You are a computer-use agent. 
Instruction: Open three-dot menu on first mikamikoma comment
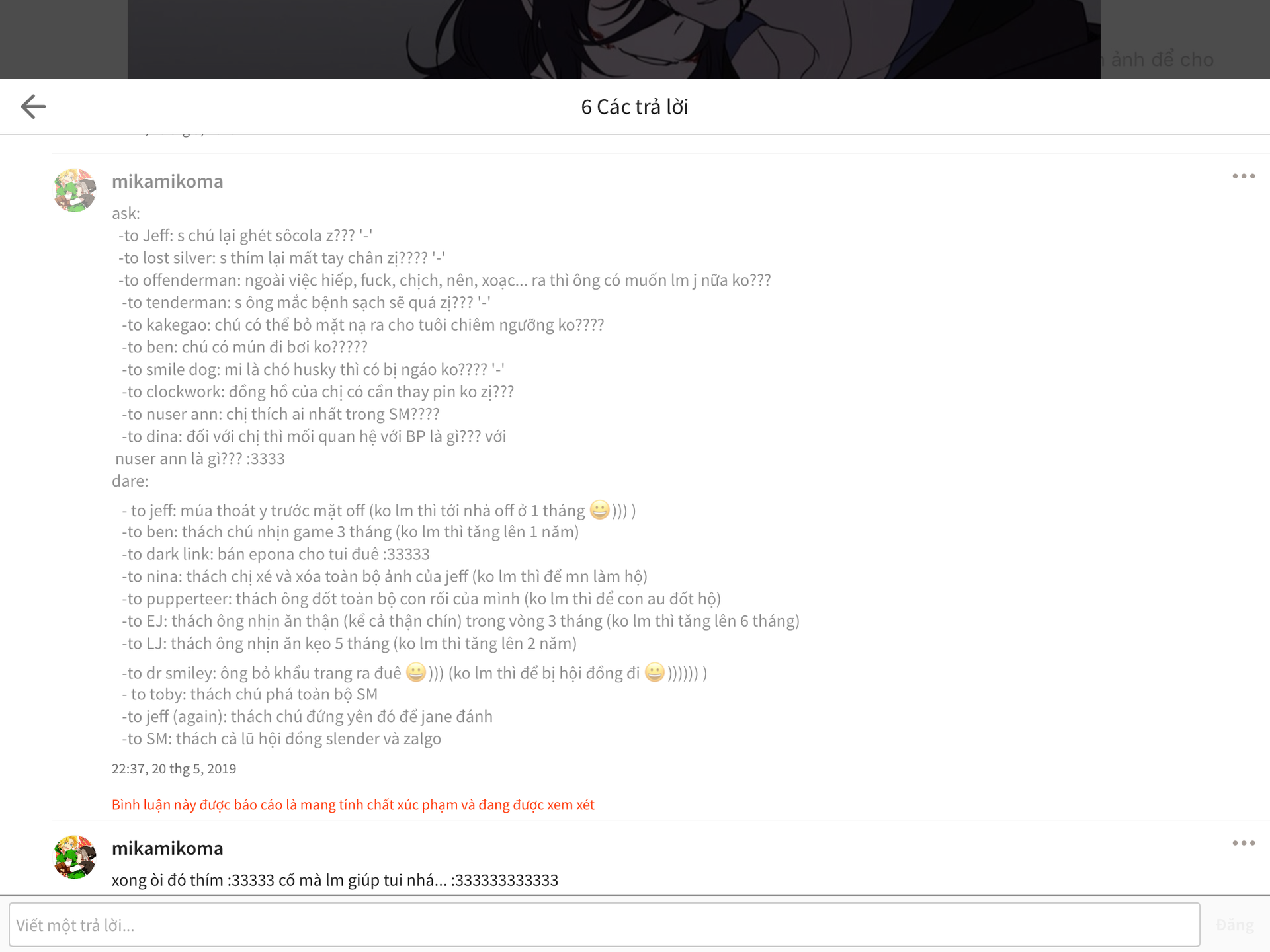pyautogui.click(x=1244, y=176)
